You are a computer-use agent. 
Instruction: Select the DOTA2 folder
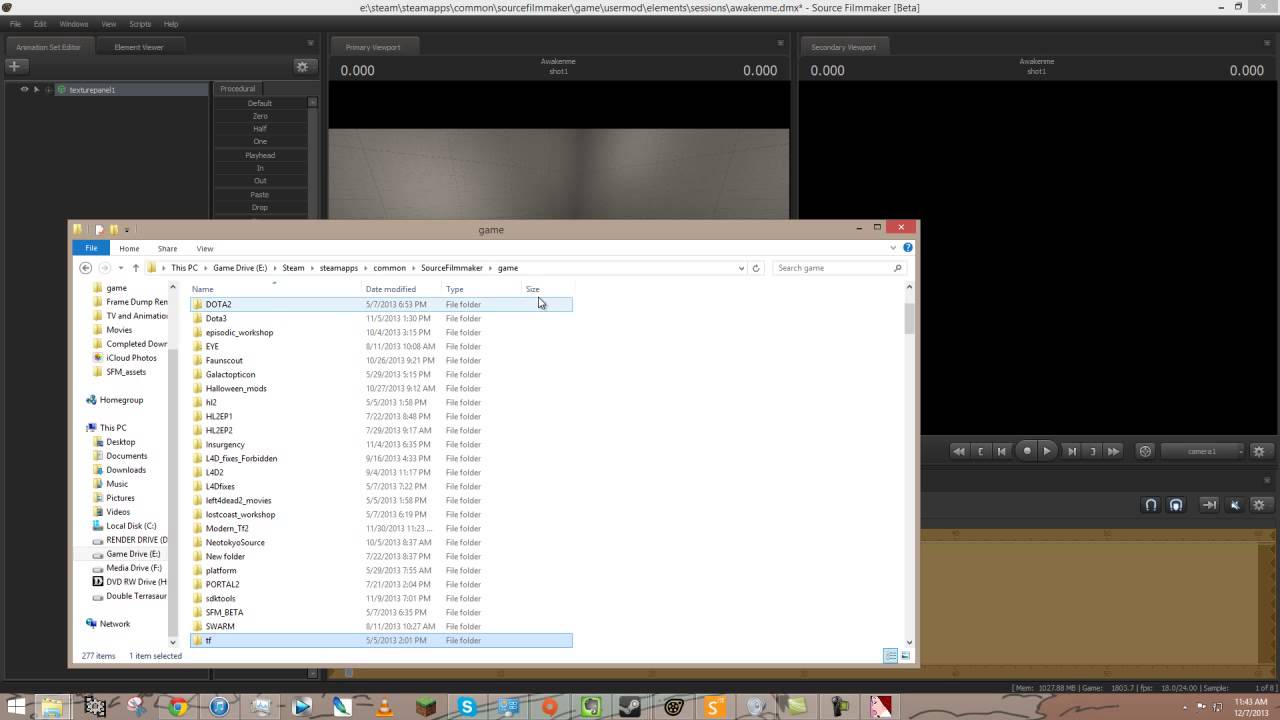tap(381, 304)
